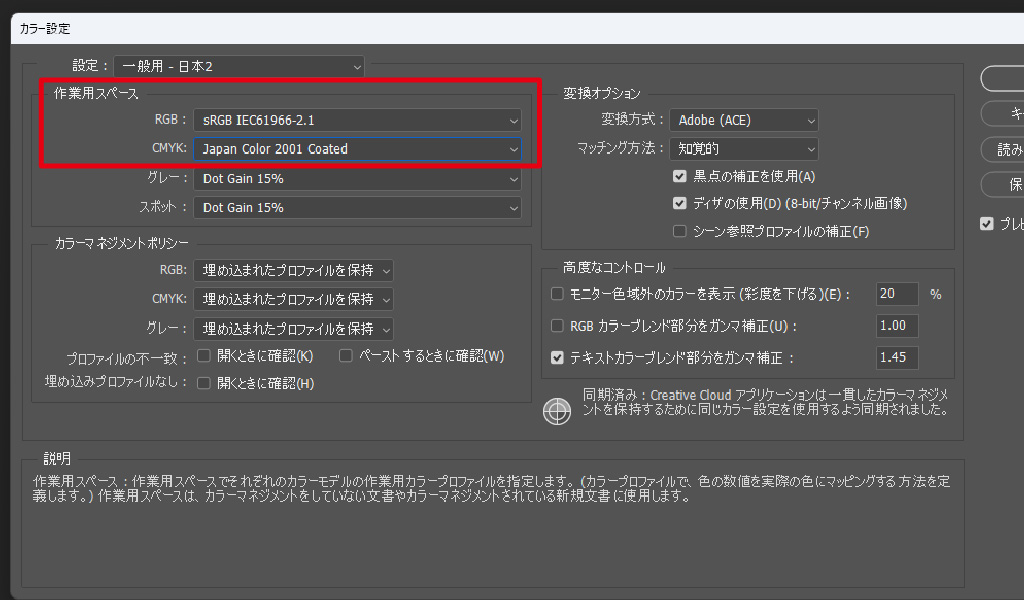Image resolution: width=1024 pixels, height=600 pixels.
Task: Enable モニター色域外のカラーを表示 checkbox
Action: click(x=558, y=294)
